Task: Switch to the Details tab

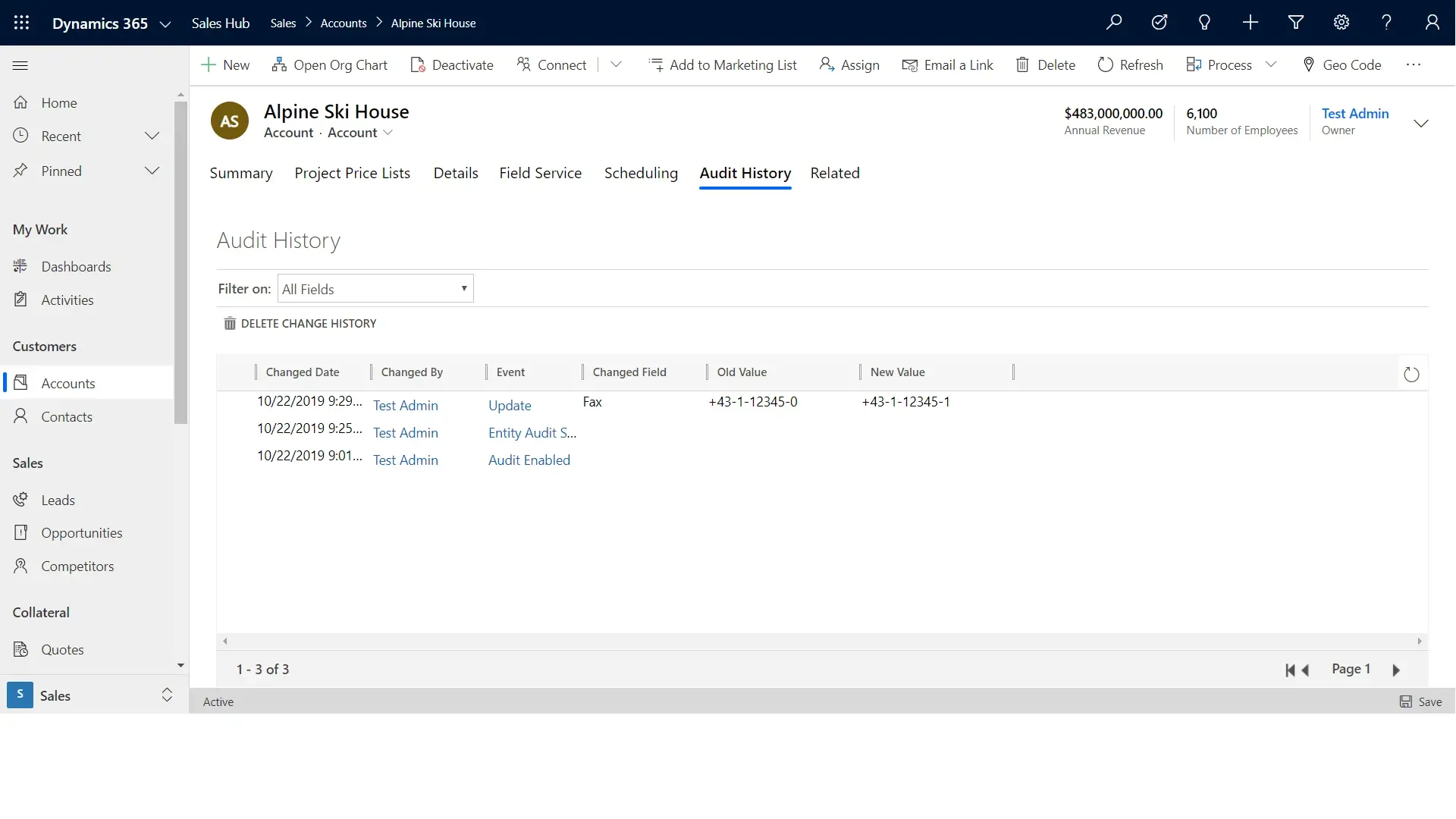Action: click(x=456, y=173)
